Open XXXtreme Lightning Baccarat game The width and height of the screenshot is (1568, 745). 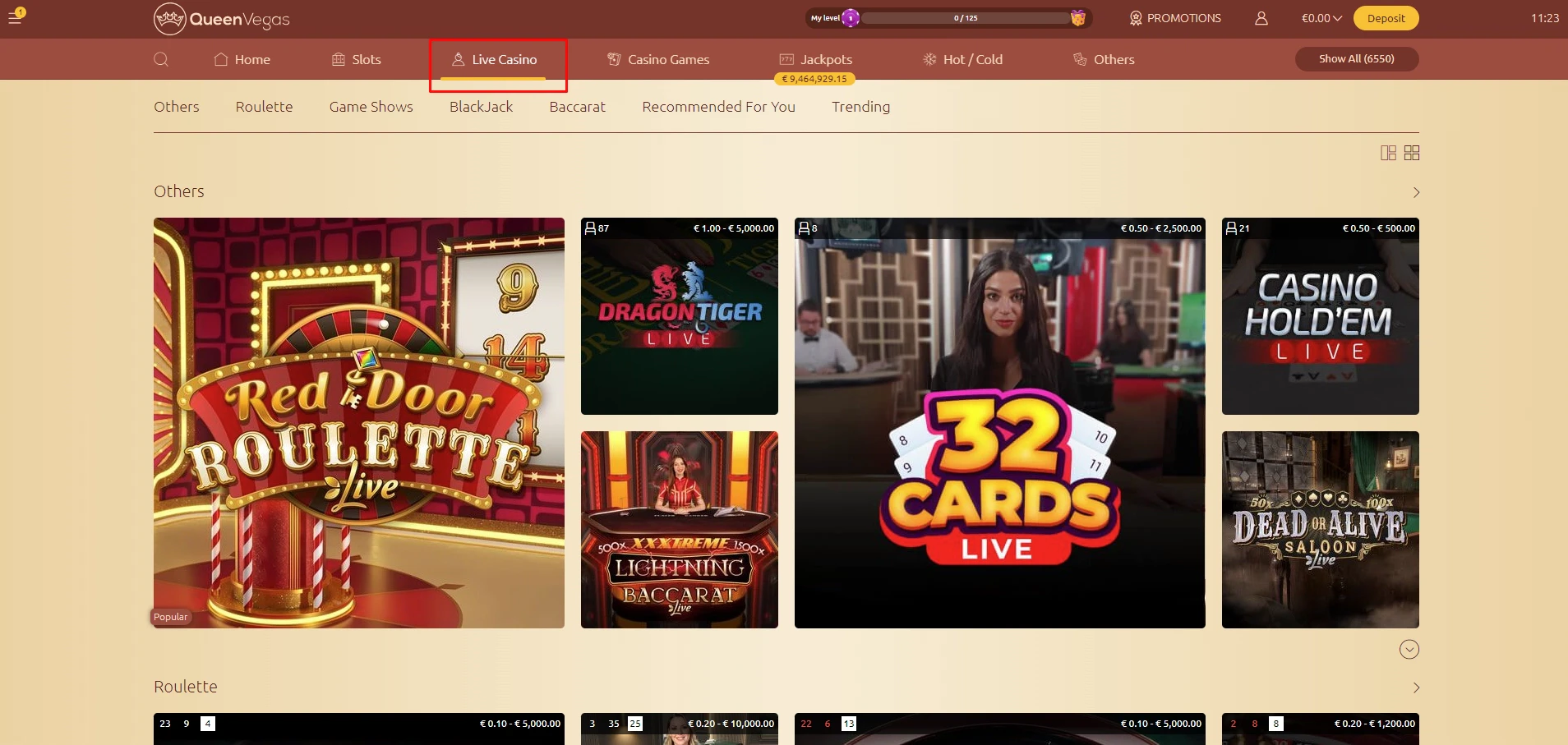[x=680, y=530]
